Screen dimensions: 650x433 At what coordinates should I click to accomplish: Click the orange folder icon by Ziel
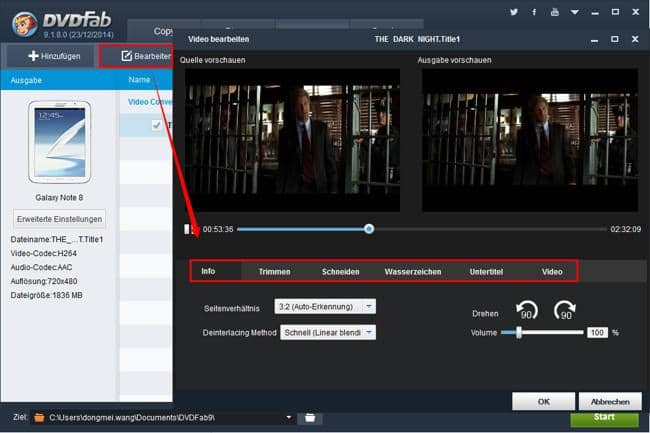pos(39,417)
